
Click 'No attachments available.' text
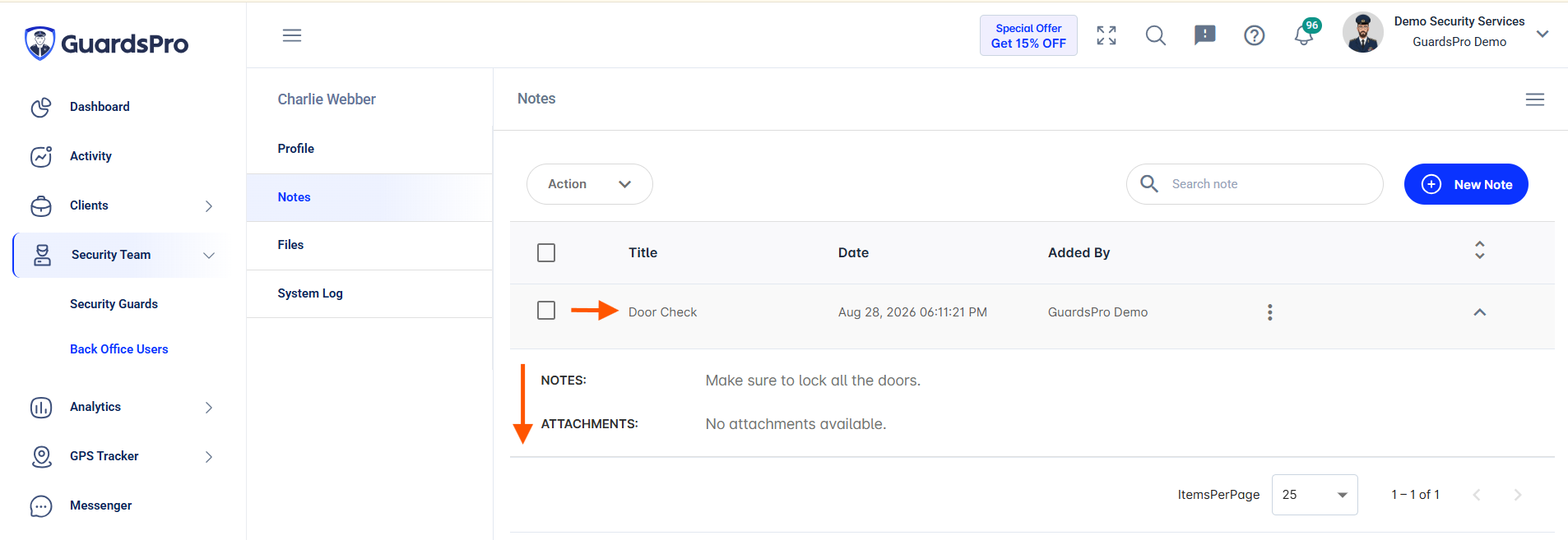tap(796, 424)
